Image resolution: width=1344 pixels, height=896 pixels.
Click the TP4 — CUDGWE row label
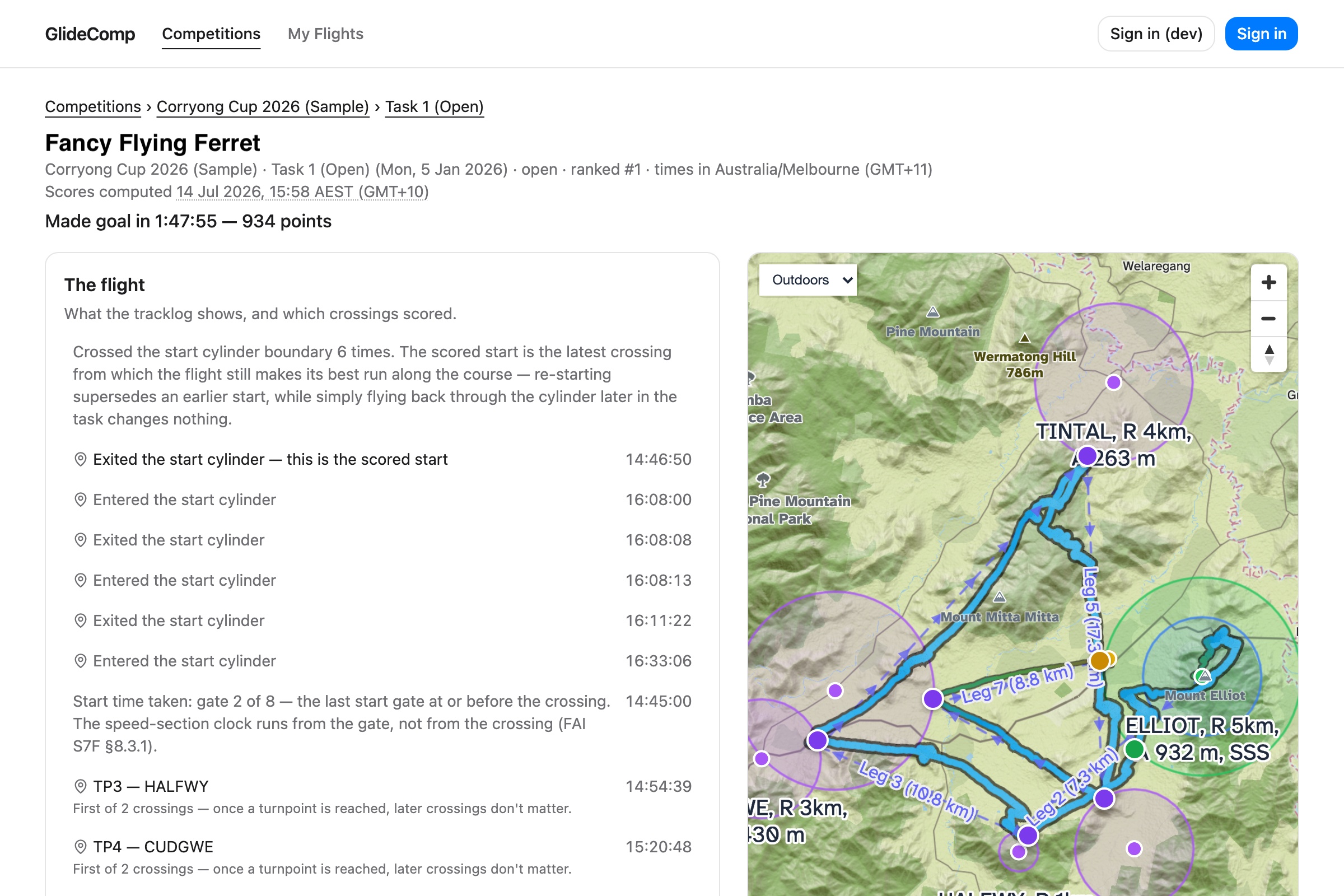point(153,847)
